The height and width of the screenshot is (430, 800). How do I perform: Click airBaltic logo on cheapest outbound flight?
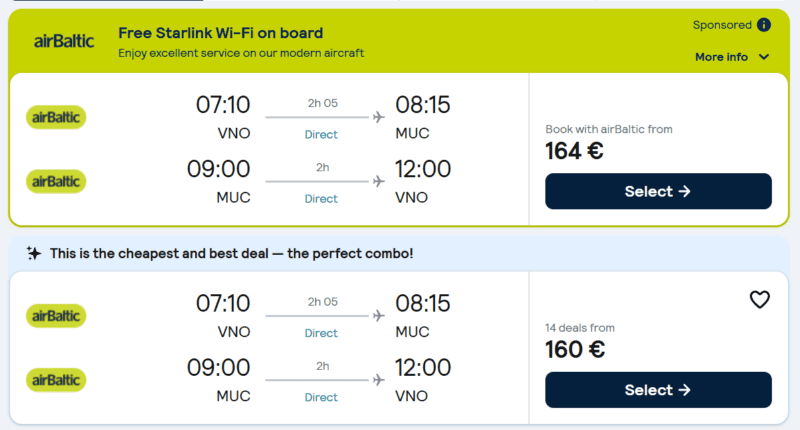click(x=56, y=316)
